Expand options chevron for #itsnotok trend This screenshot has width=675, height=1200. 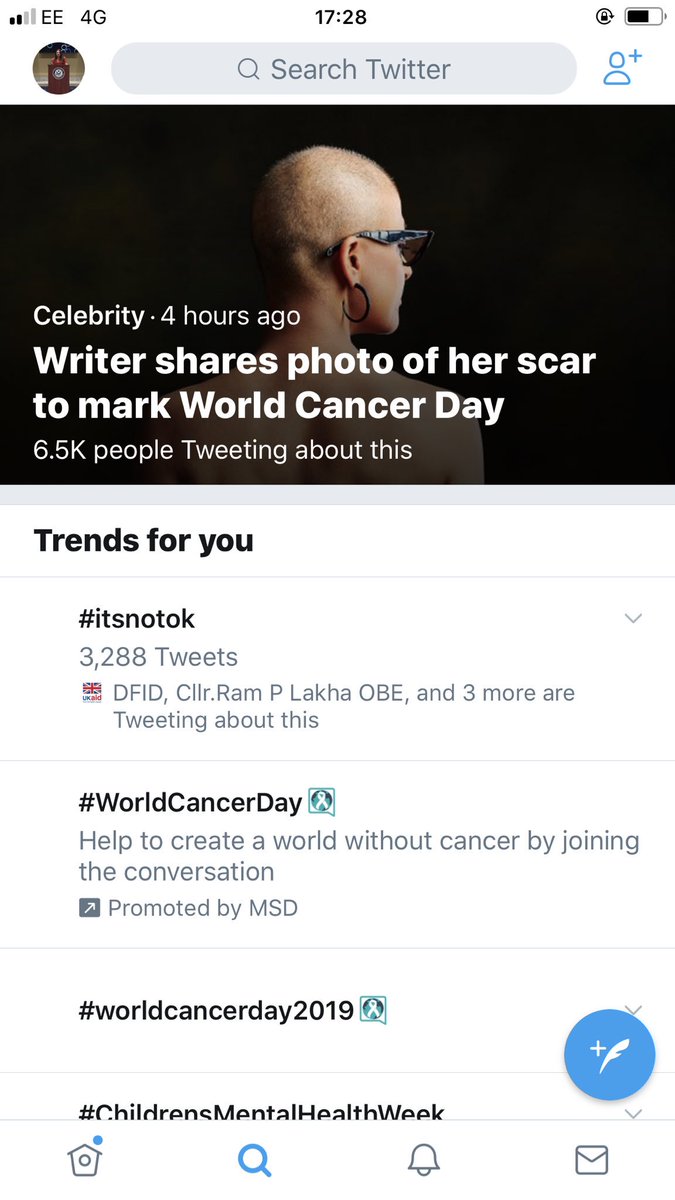(632, 618)
